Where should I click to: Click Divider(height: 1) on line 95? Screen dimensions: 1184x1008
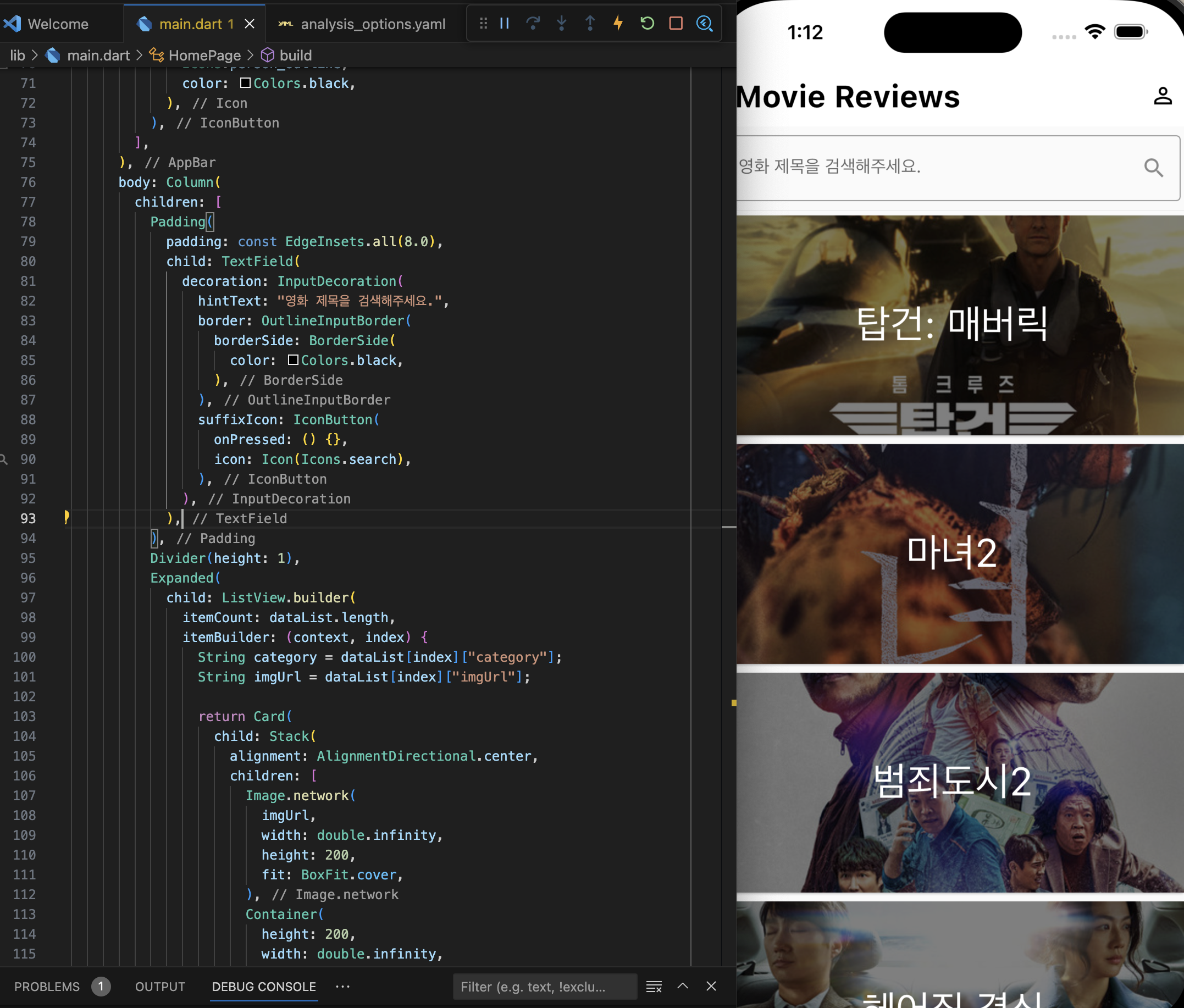(x=221, y=558)
